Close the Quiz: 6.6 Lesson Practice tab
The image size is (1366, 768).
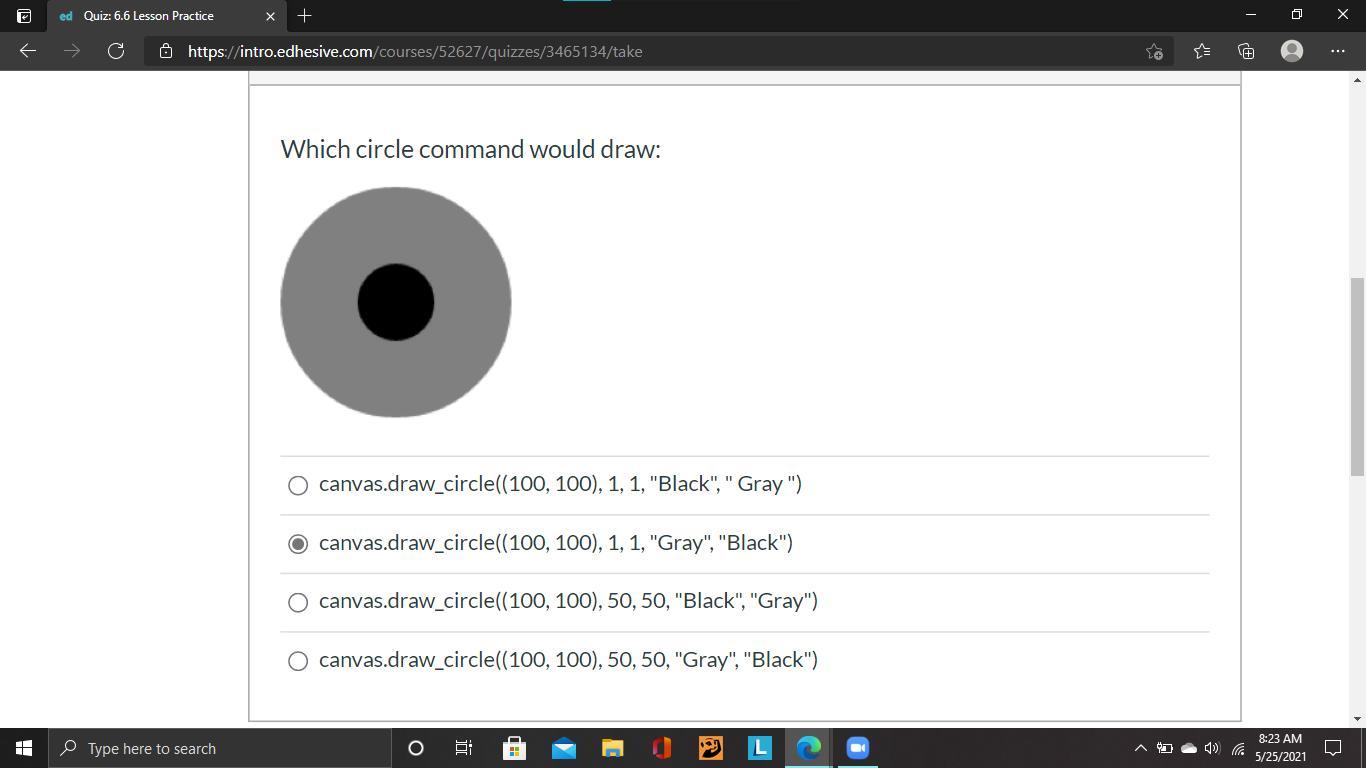pyautogui.click(x=270, y=16)
